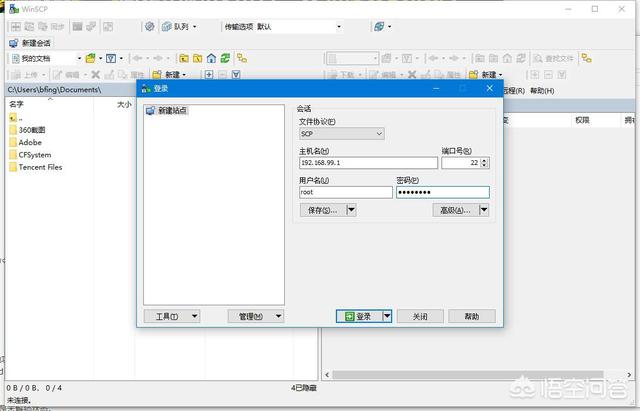This screenshot has width=640, height=411.
Task: Click the local panel home directory icon
Action: coord(211,58)
